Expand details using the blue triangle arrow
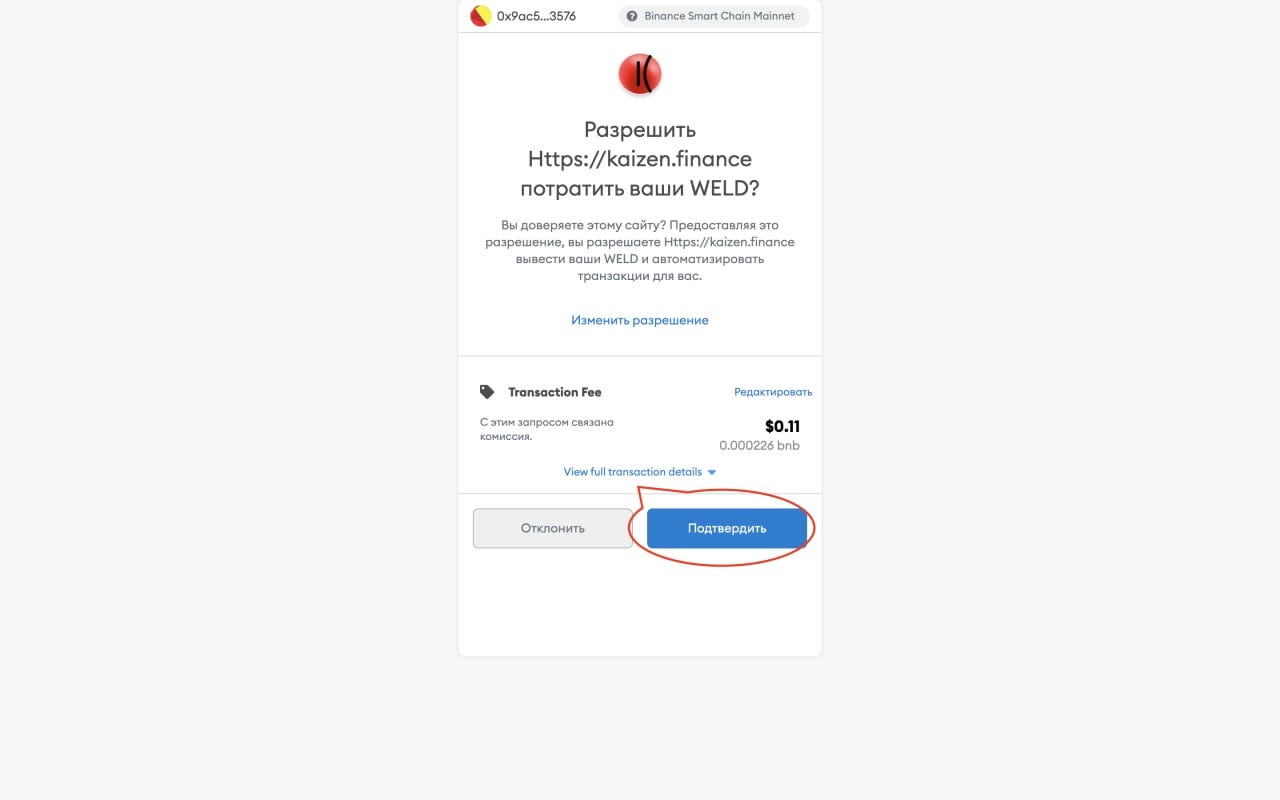 click(712, 472)
